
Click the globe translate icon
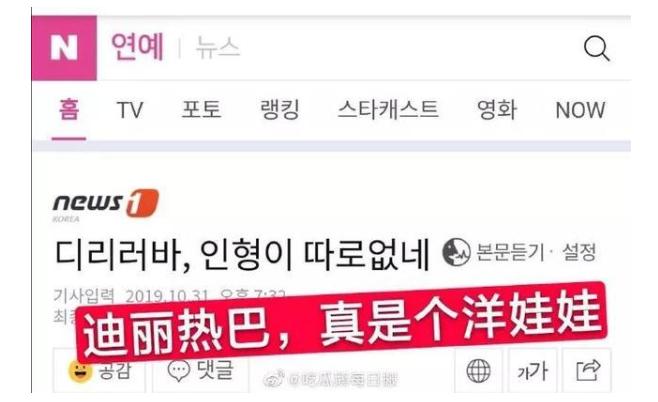[x=478, y=371]
